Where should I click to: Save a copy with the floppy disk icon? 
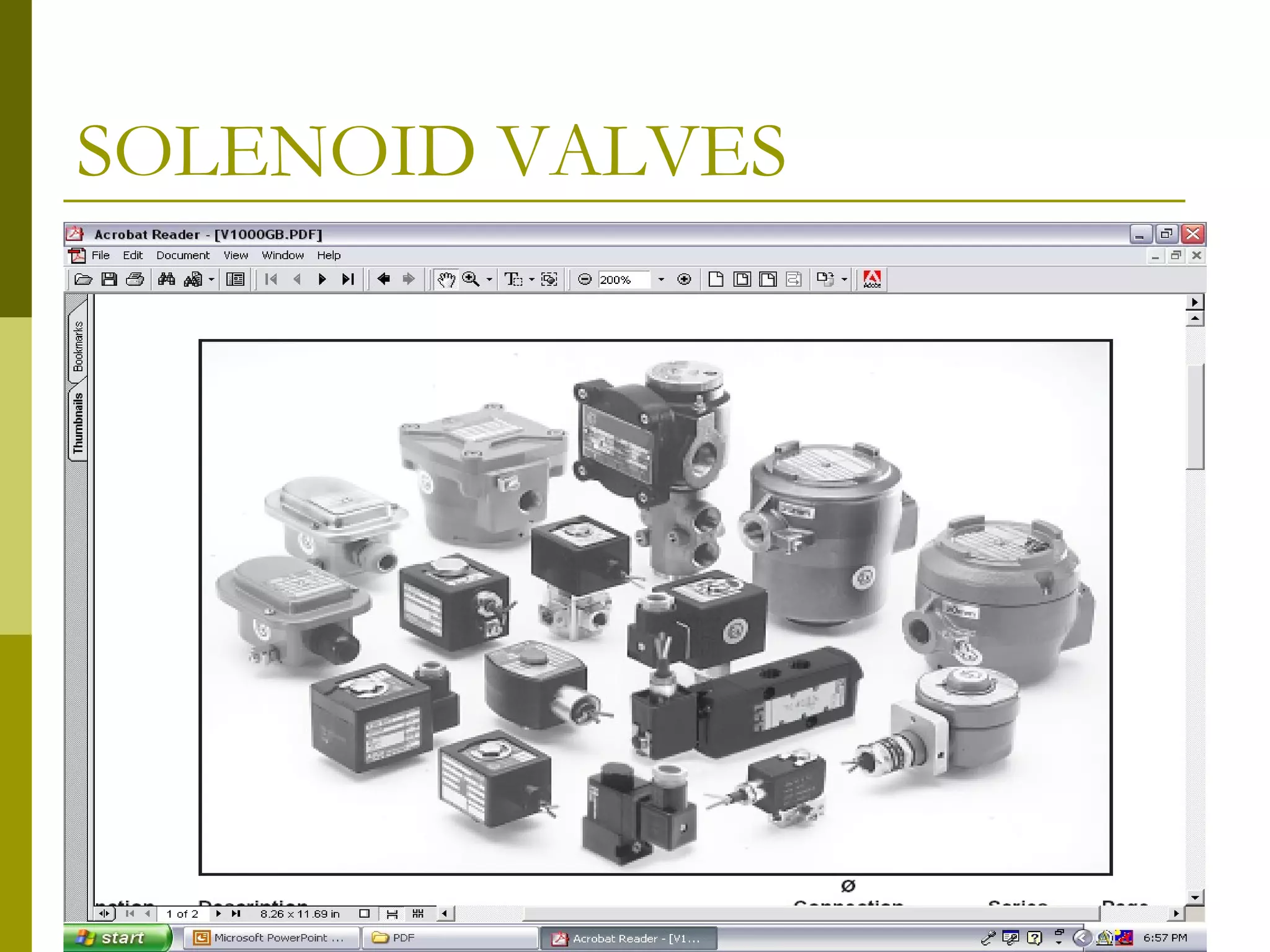[x=109, y=280]
